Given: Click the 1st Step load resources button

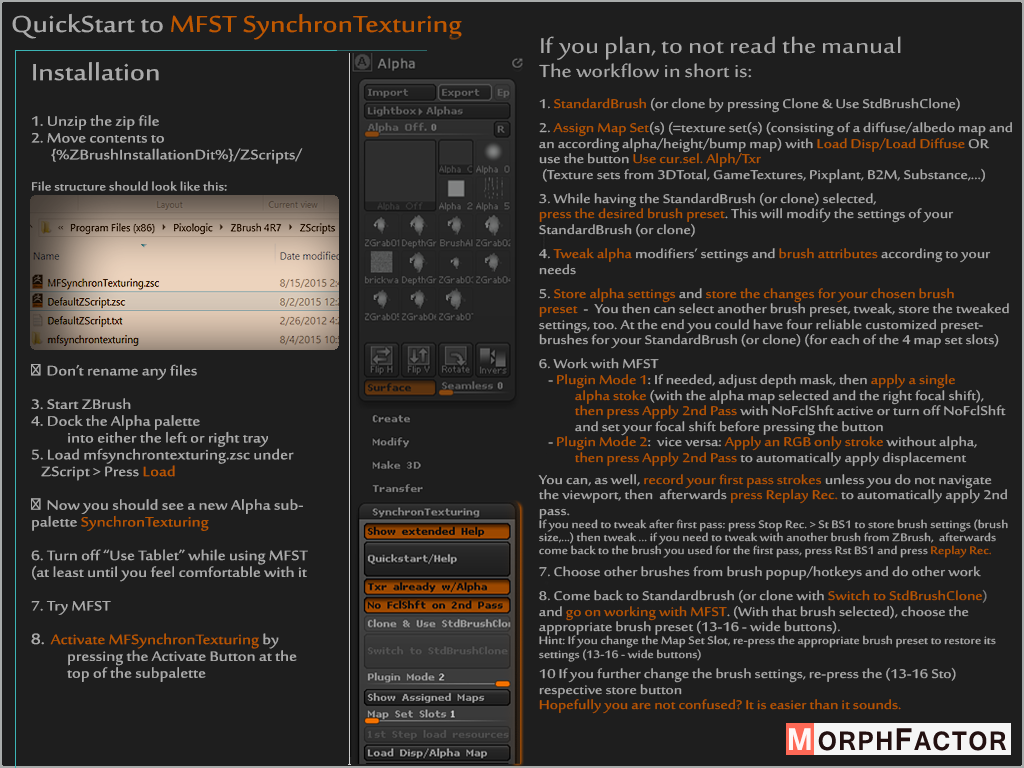Looking at the screenshot, I should 438,735.
